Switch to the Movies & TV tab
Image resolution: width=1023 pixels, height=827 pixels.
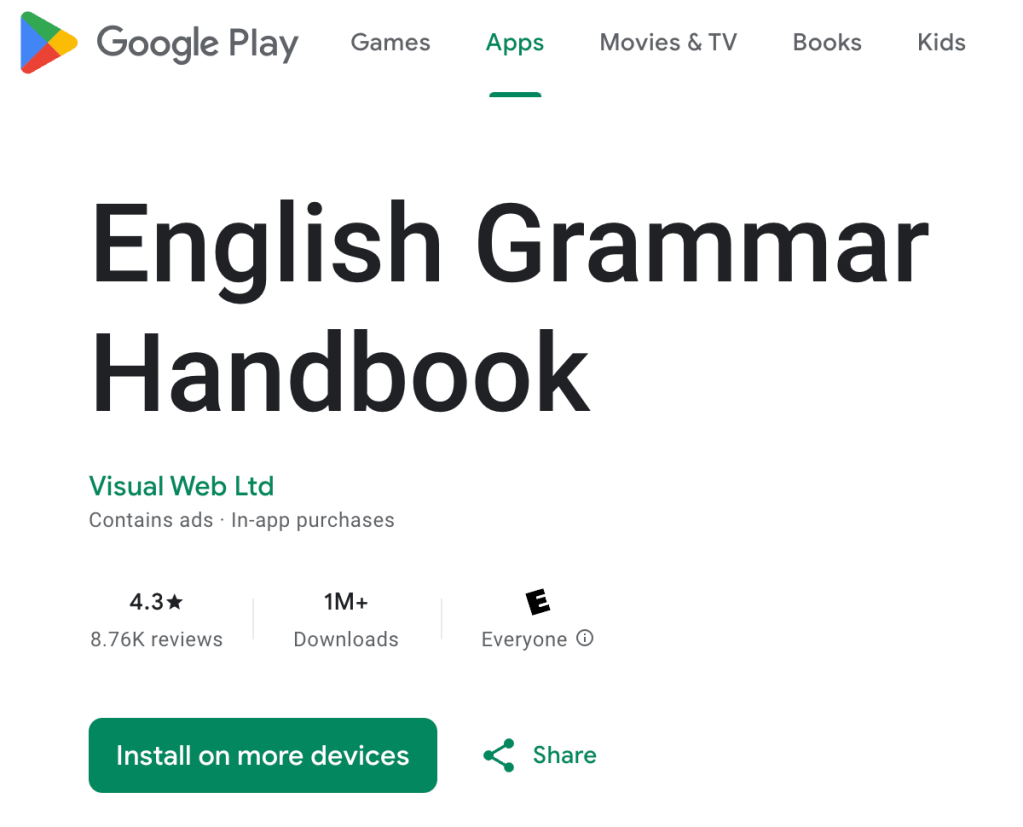click(x=668, y=43)
